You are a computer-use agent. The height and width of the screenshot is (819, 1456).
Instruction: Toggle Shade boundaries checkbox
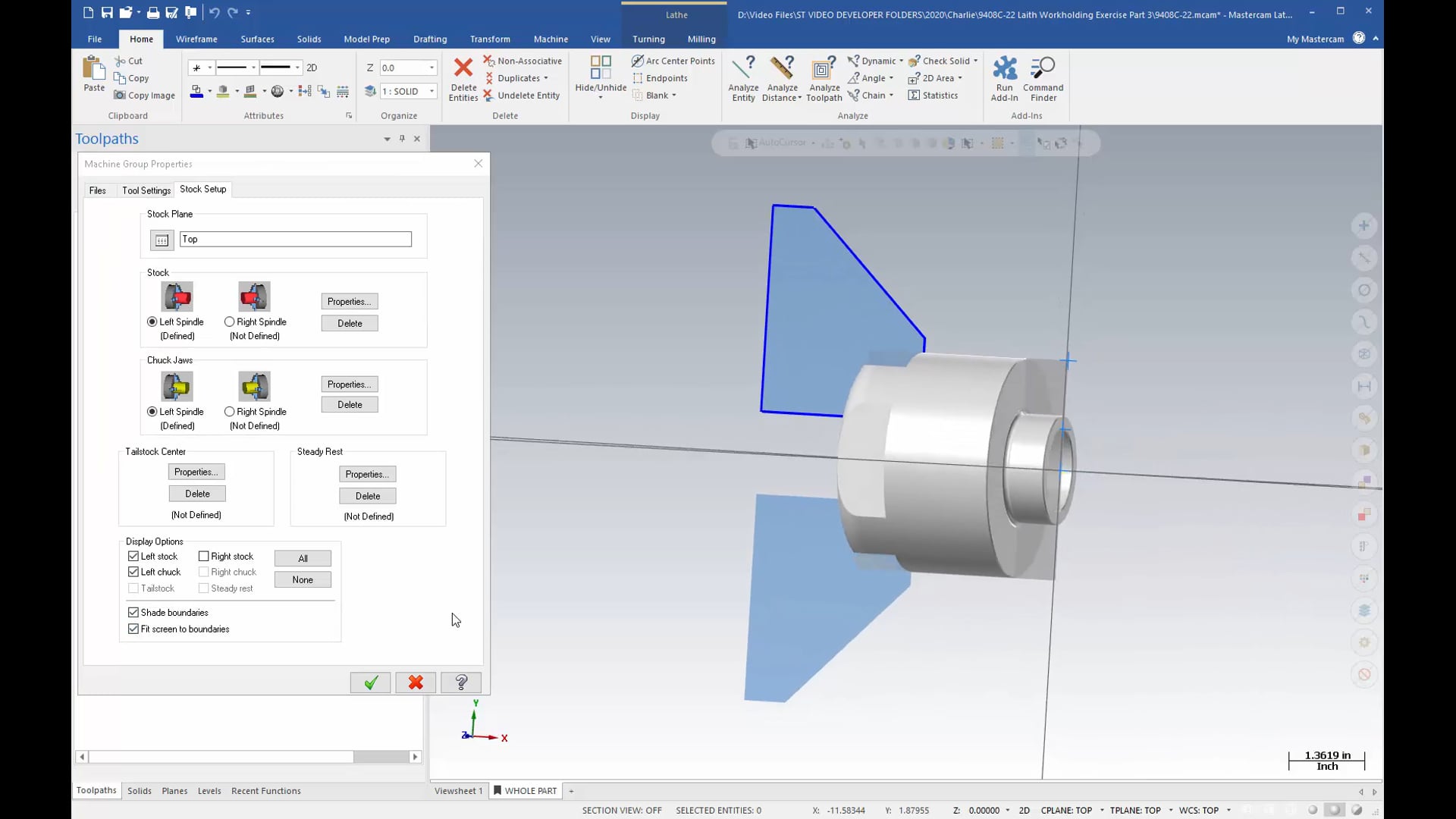[x=133, y=612]
